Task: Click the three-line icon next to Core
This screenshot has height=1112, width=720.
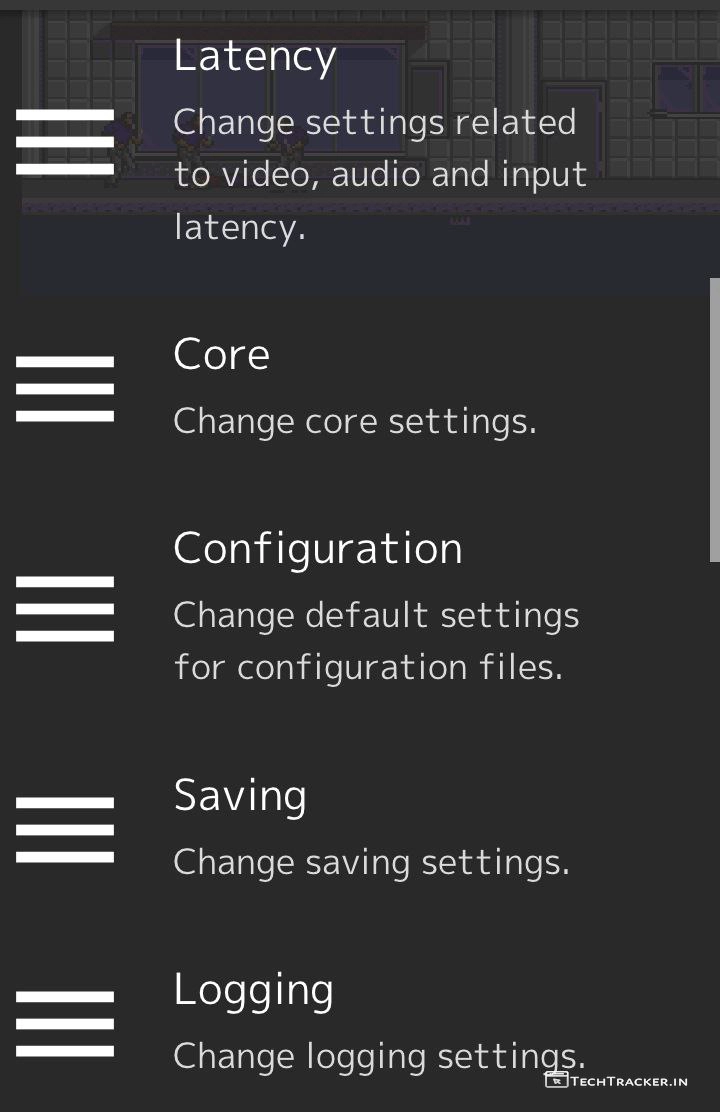Action: coord(65,388)
